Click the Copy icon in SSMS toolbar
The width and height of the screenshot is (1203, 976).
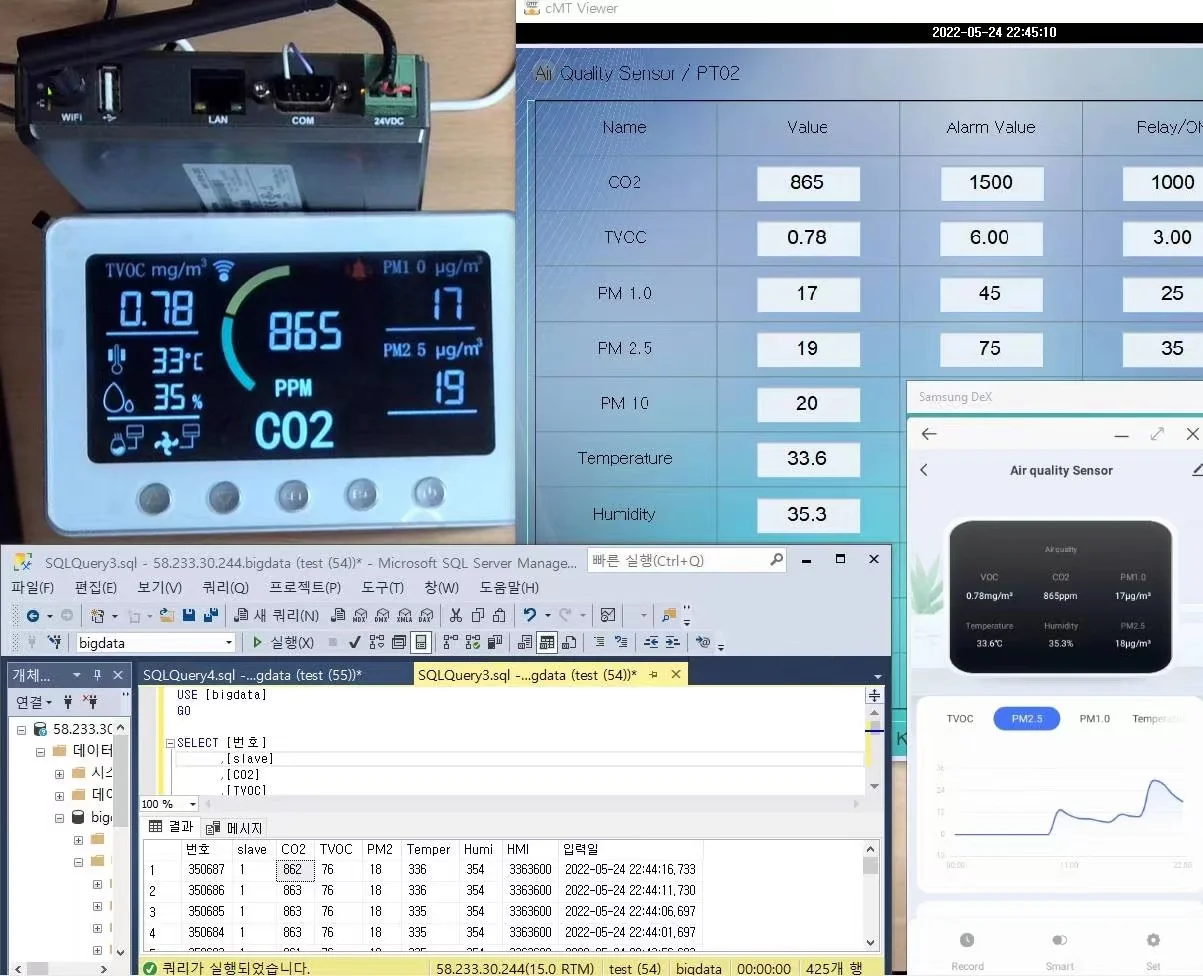click(x=477, y=616)
